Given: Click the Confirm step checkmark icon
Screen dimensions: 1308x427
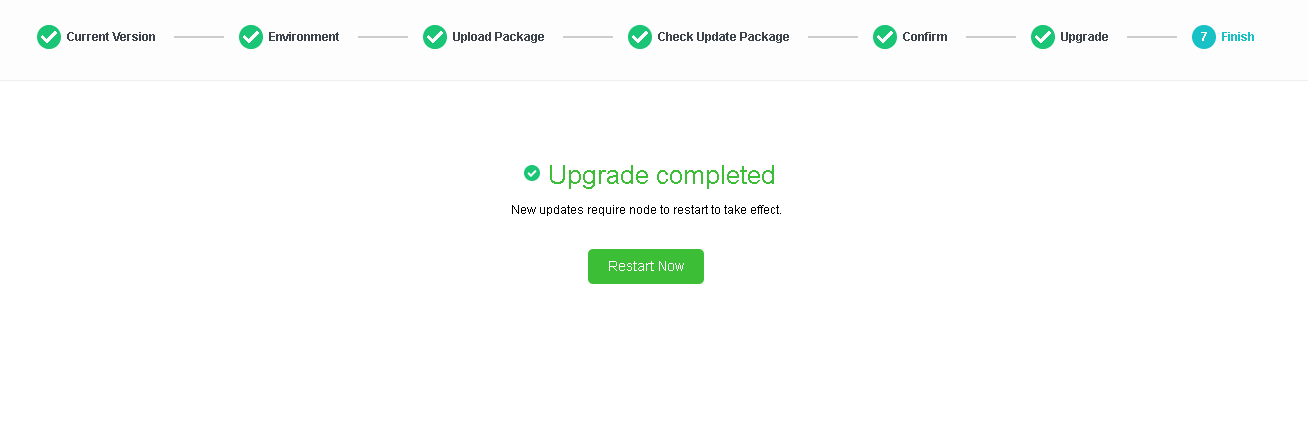Looking at the screenshot, I should coord(885,37).
